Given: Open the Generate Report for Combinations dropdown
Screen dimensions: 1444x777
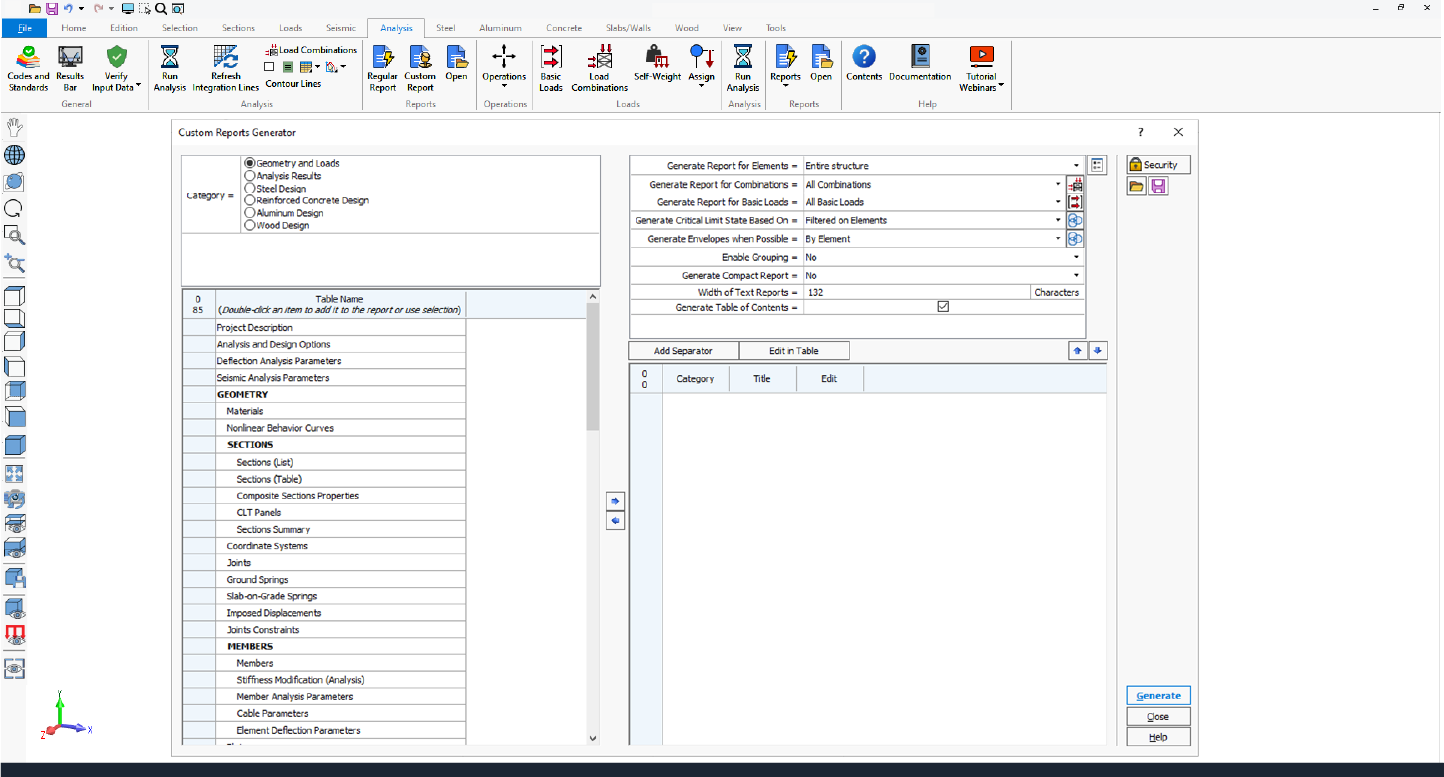Looking at the screenshot, I should coord(1057,184).
